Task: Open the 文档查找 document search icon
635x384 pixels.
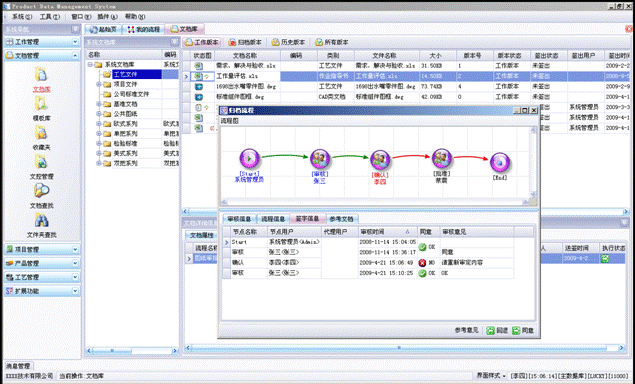Action: 41,191
